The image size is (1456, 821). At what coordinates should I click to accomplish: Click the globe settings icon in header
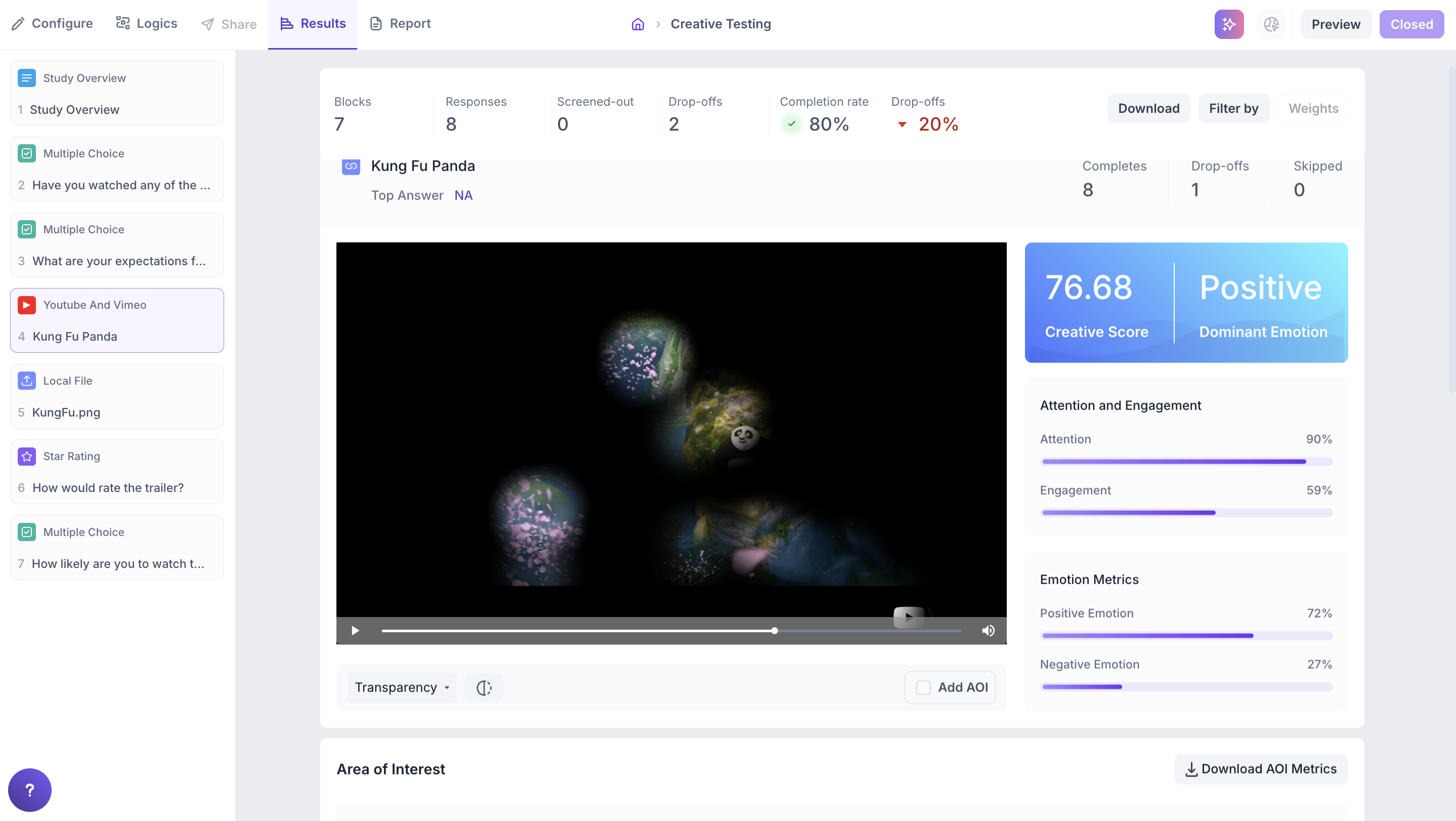tap(1271, 24)
